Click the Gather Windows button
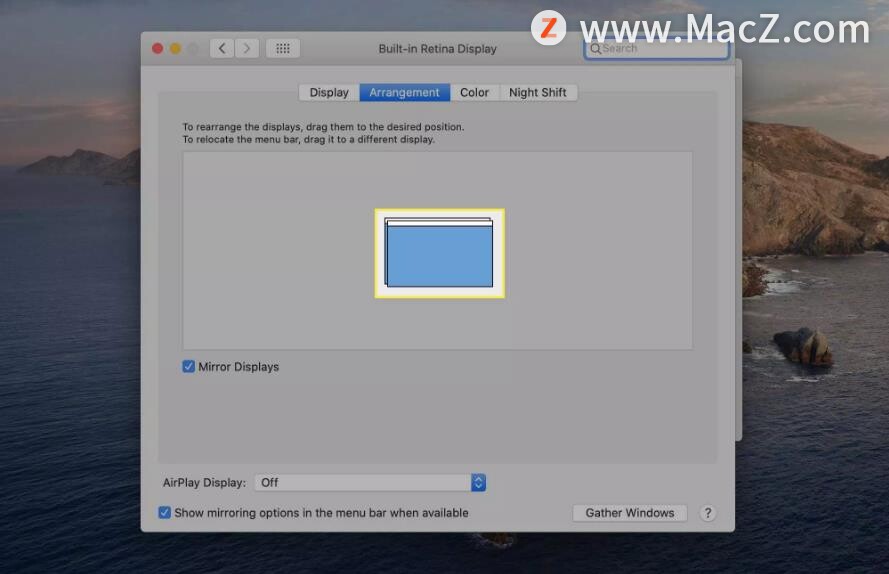889x574 pixels. [630, 513]
